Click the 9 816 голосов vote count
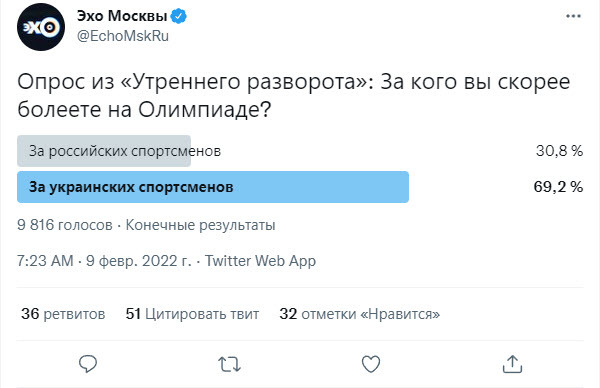The width and height of the screenshot is (600, 388). (x=65, y=225)
